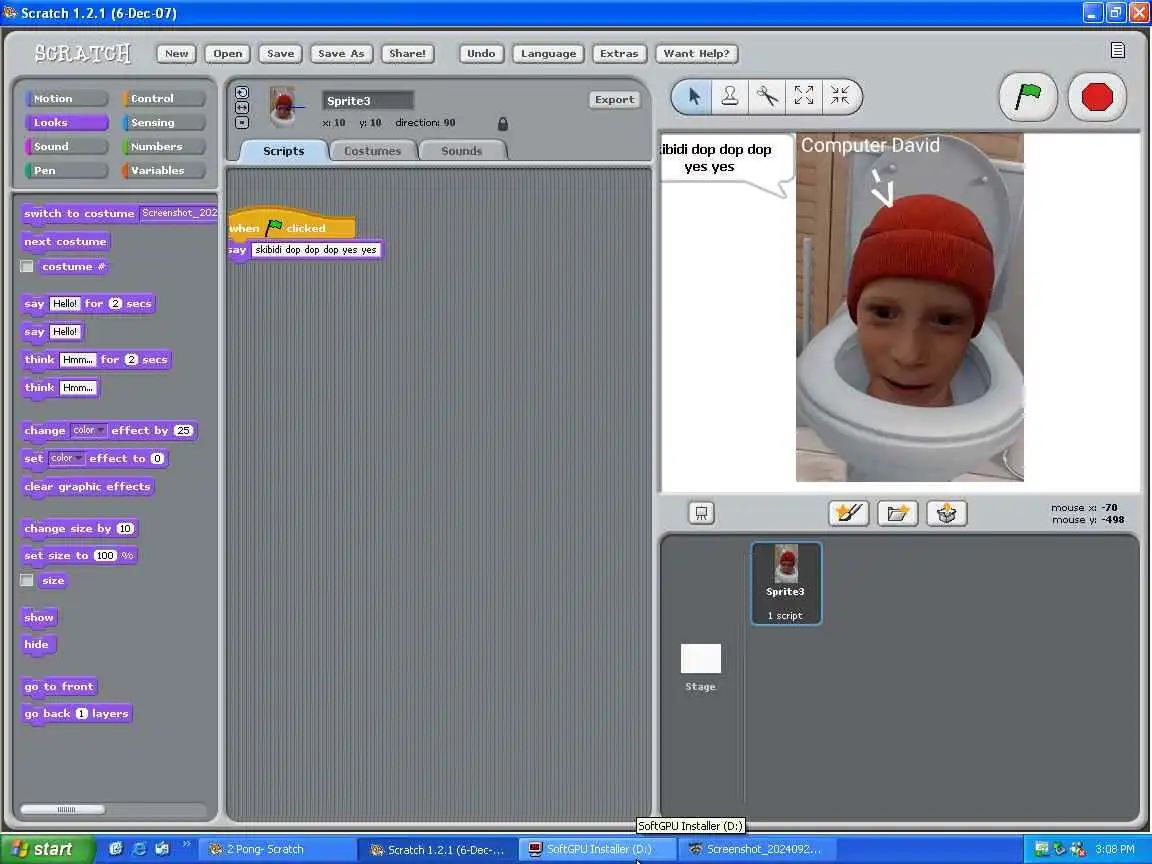The image size is (1152, 864).
Task: Get a surprise sprite
Action: click(946, 513)
